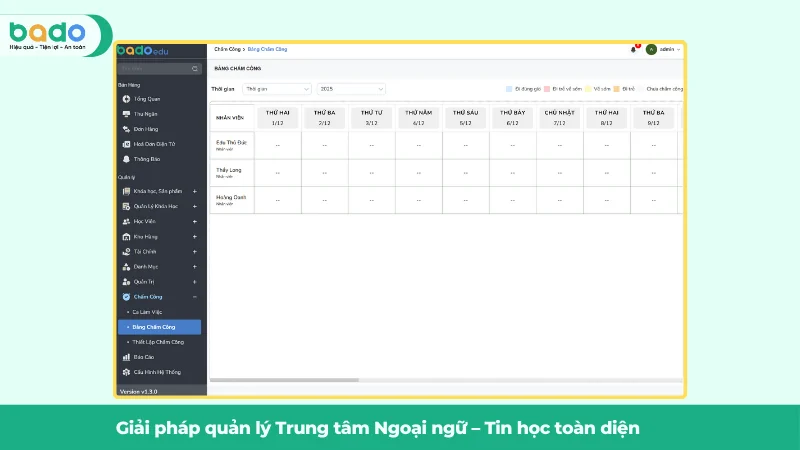Click Đi trễ về sớm legend swatch
Screen dimensions: 800x450
(x=547, y=89)
